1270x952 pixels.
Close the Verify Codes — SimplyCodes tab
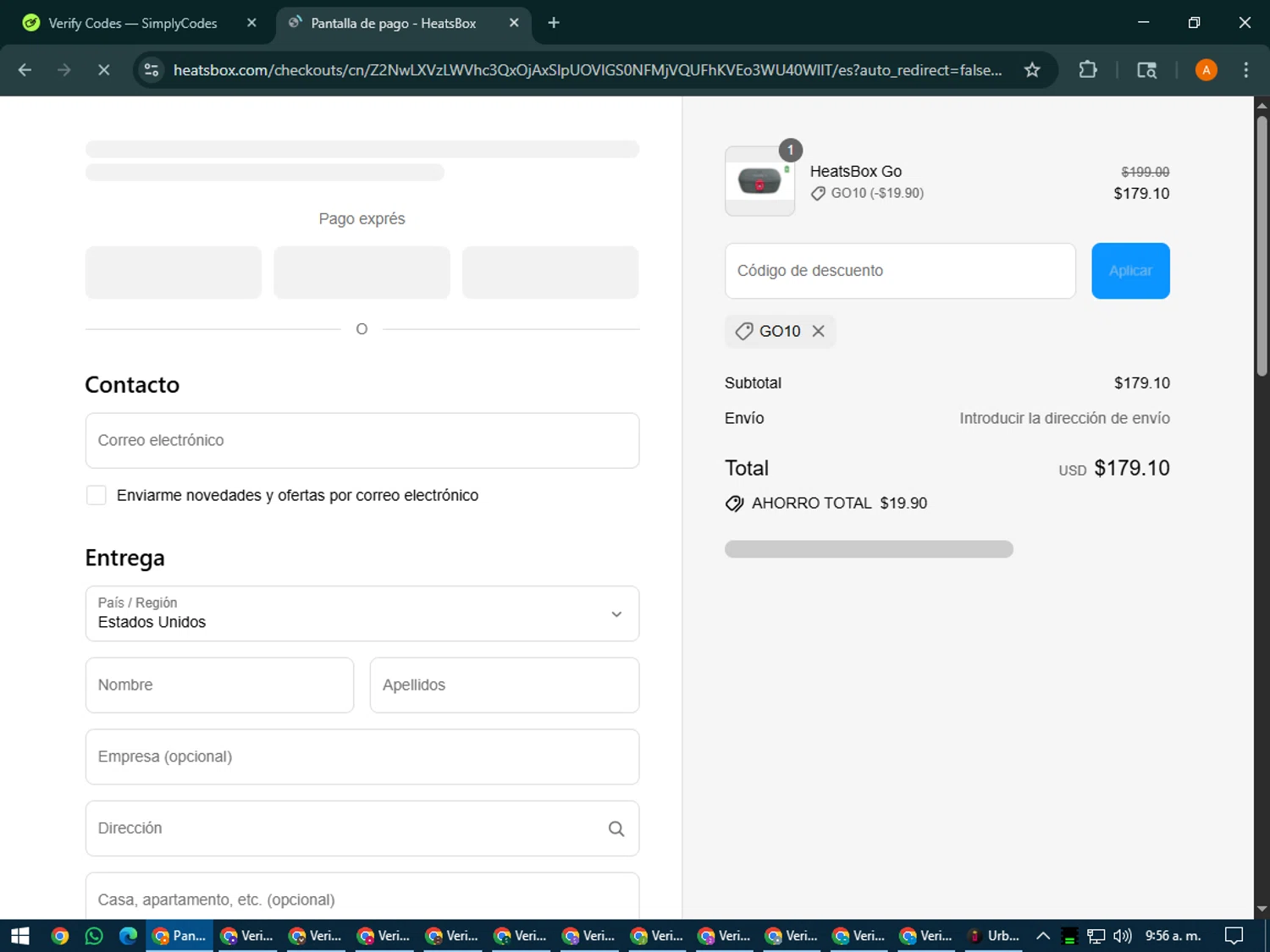251,23
